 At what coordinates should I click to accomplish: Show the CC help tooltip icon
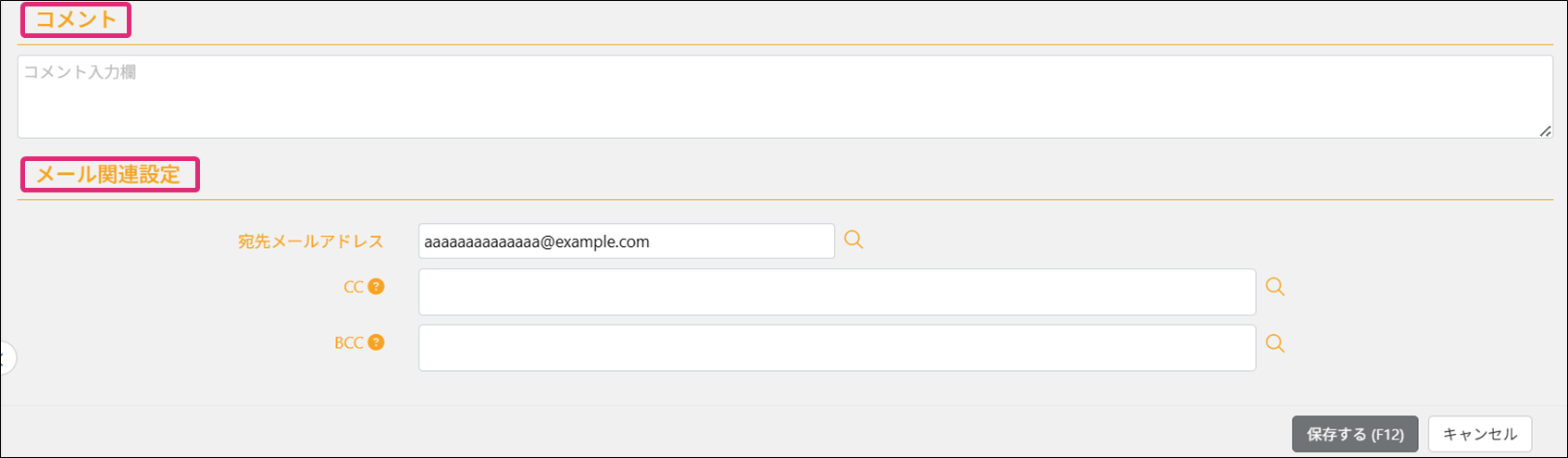tap(376, 287)
